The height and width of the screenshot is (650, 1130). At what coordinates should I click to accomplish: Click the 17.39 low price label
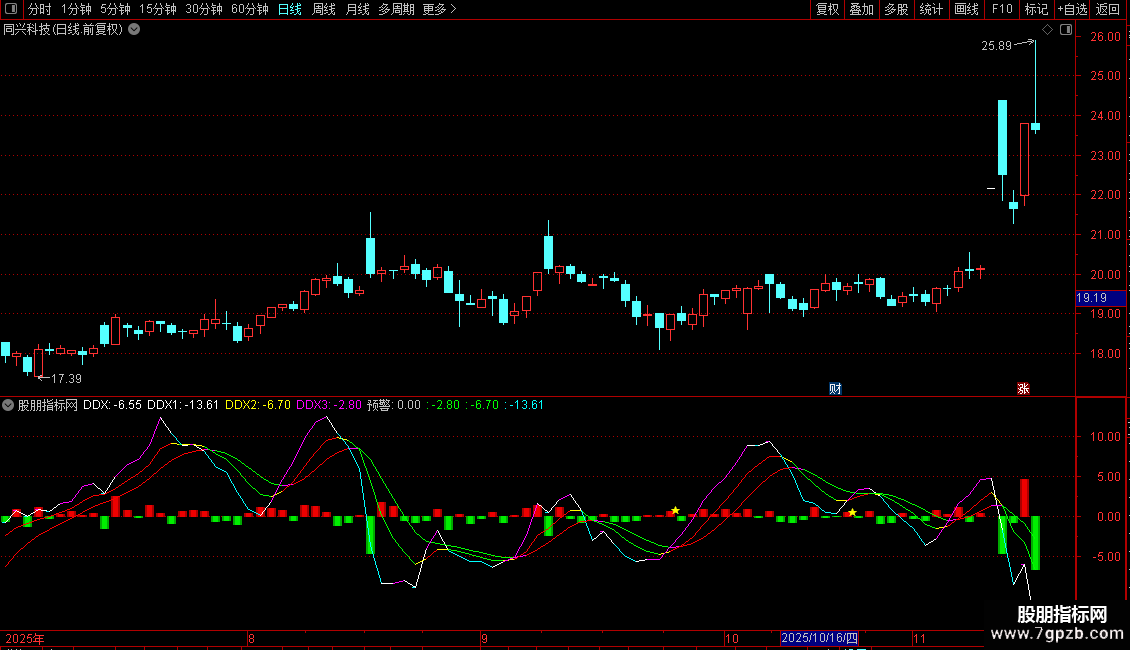coord(66,378)
